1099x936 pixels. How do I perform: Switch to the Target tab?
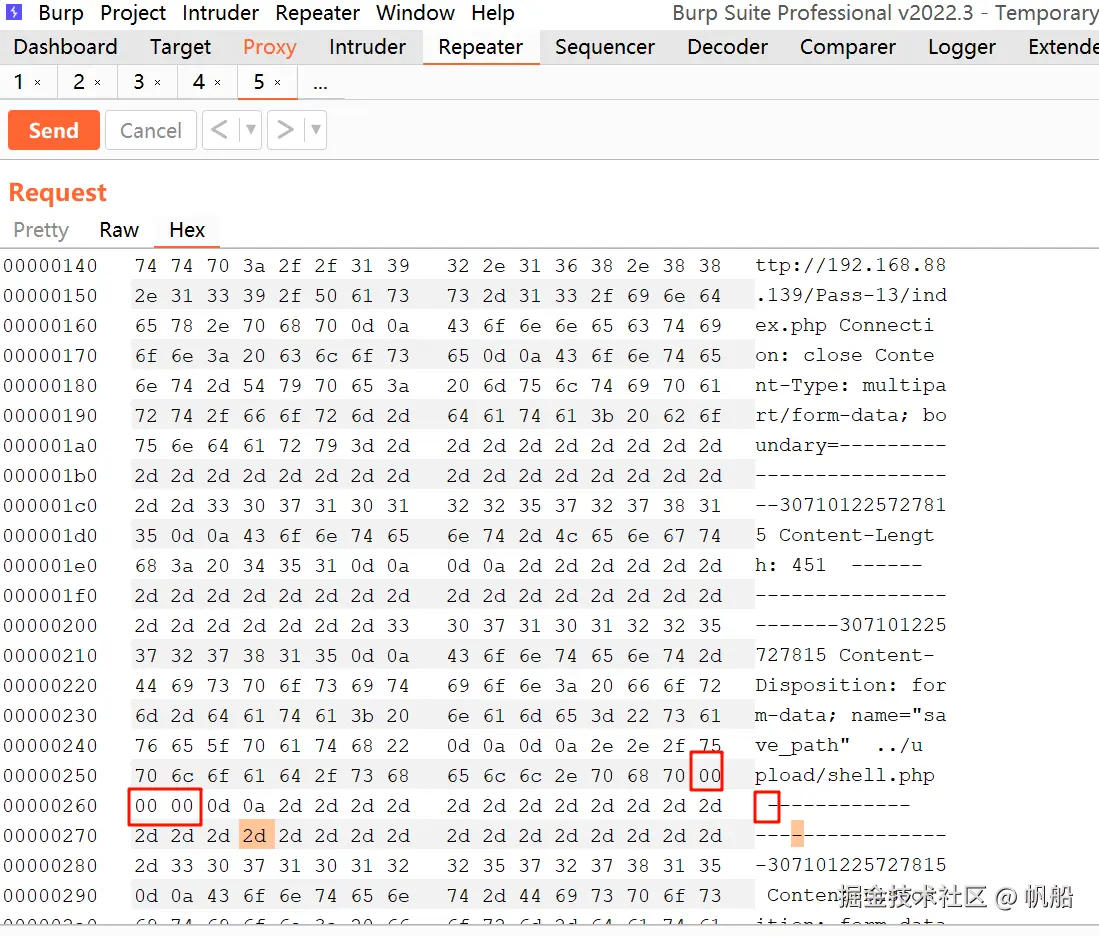(x=180, y=47)
